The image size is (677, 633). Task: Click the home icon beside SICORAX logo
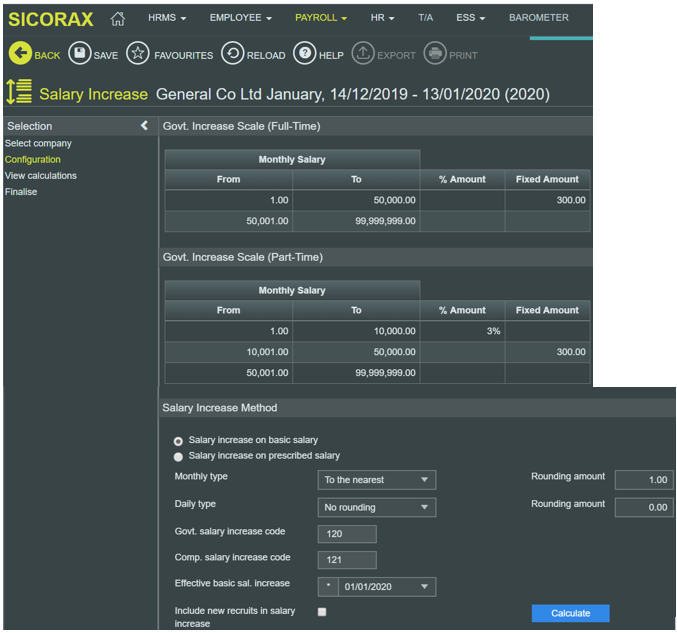pos(118,18)
